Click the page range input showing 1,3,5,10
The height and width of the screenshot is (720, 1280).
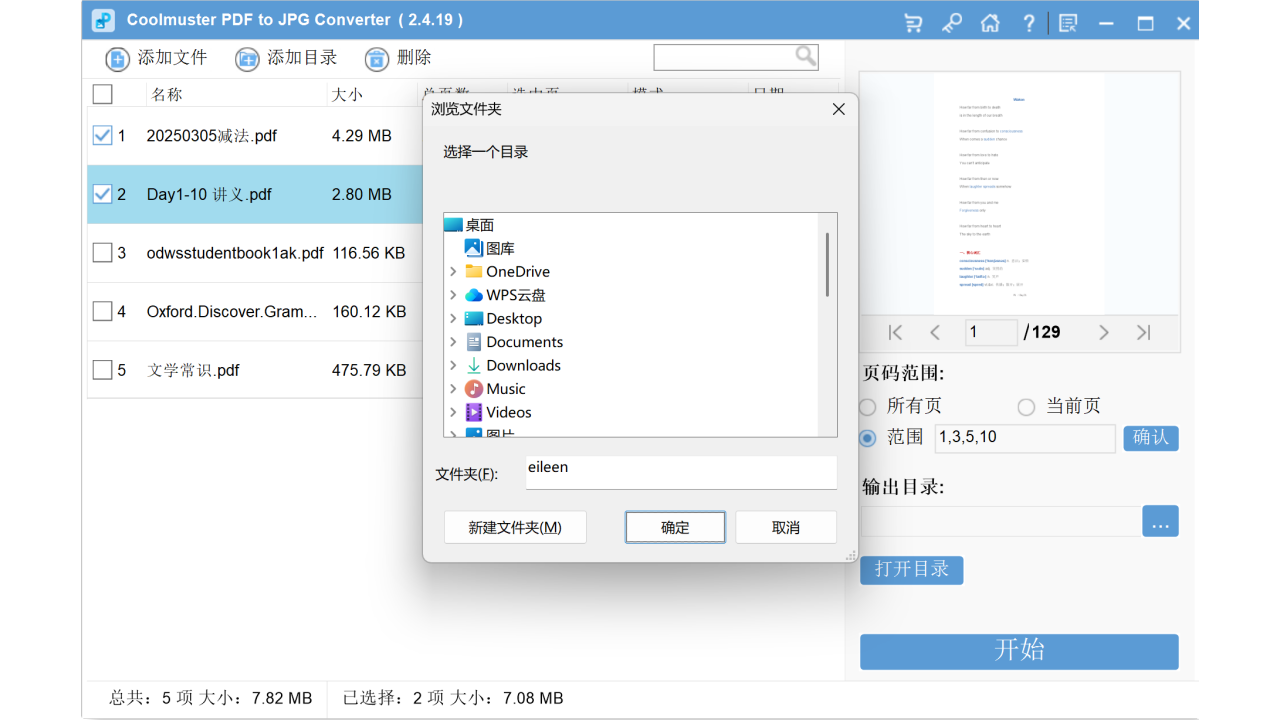pos(1024,438)
